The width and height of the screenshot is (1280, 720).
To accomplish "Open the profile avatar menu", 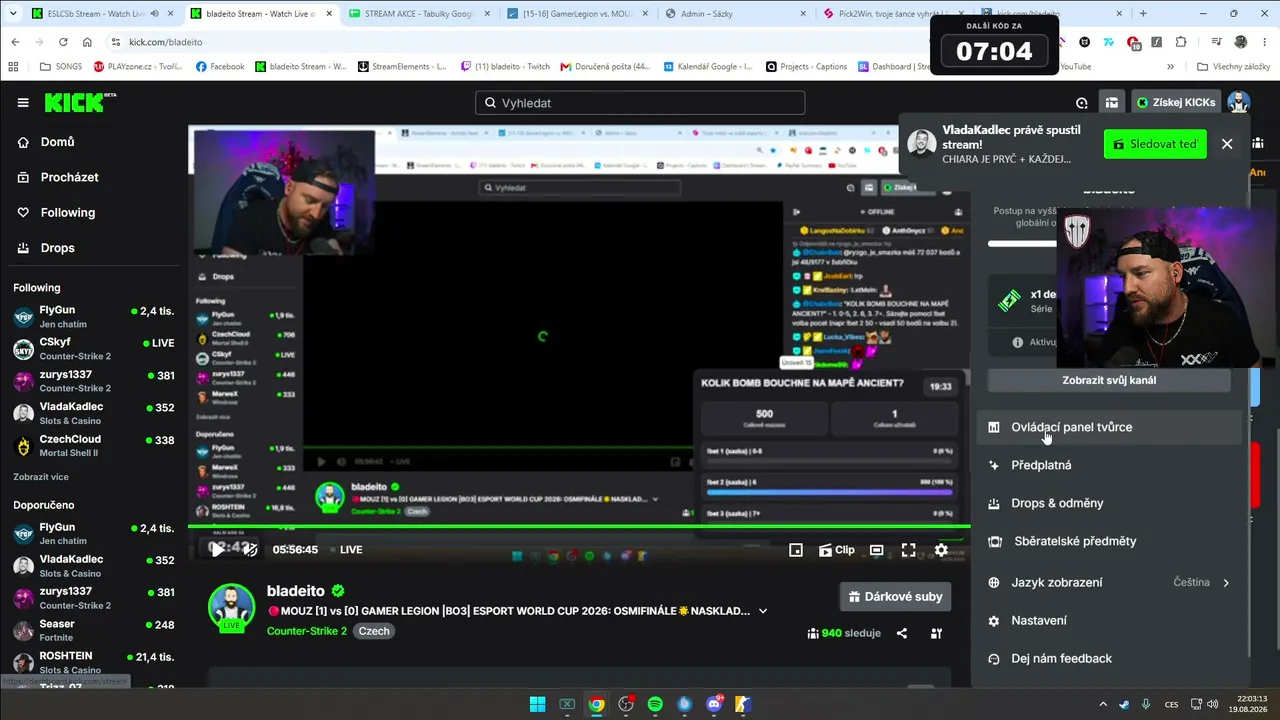I will (1239, 102).
